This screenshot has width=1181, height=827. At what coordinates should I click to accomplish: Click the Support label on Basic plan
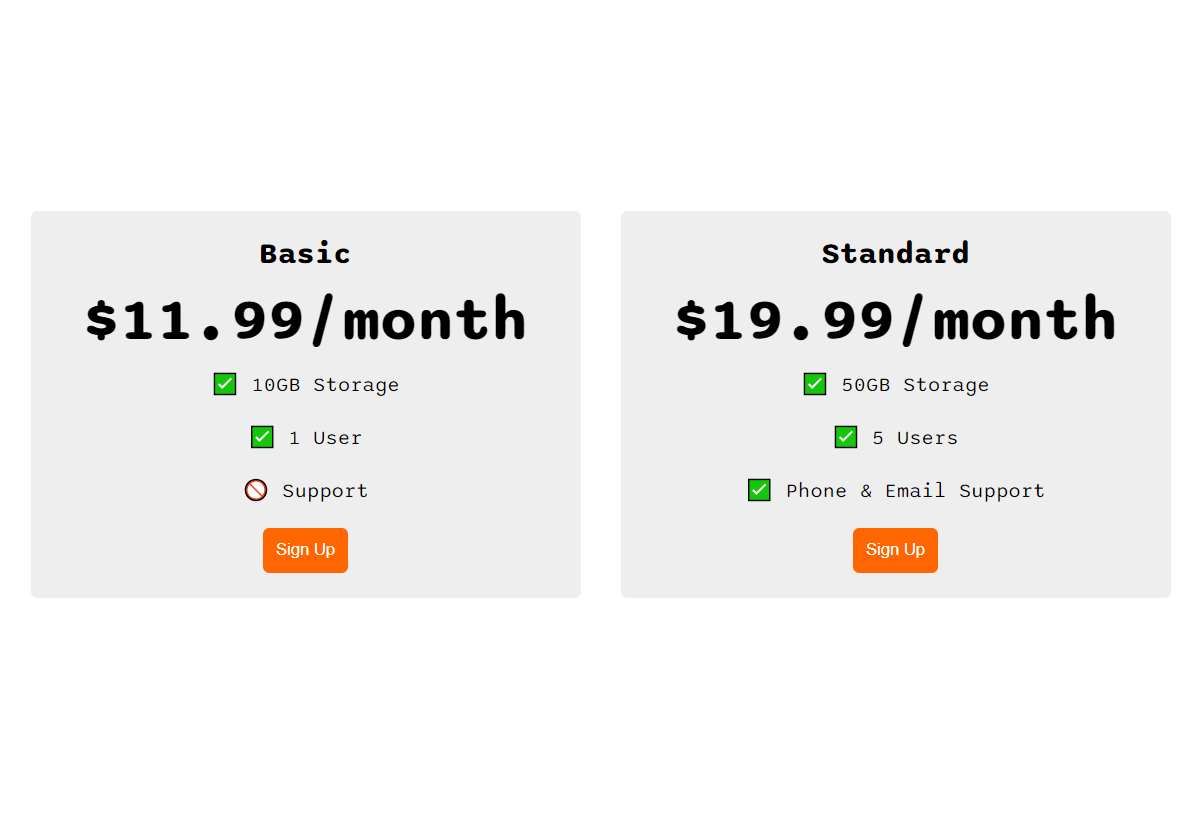click(323, 490)
